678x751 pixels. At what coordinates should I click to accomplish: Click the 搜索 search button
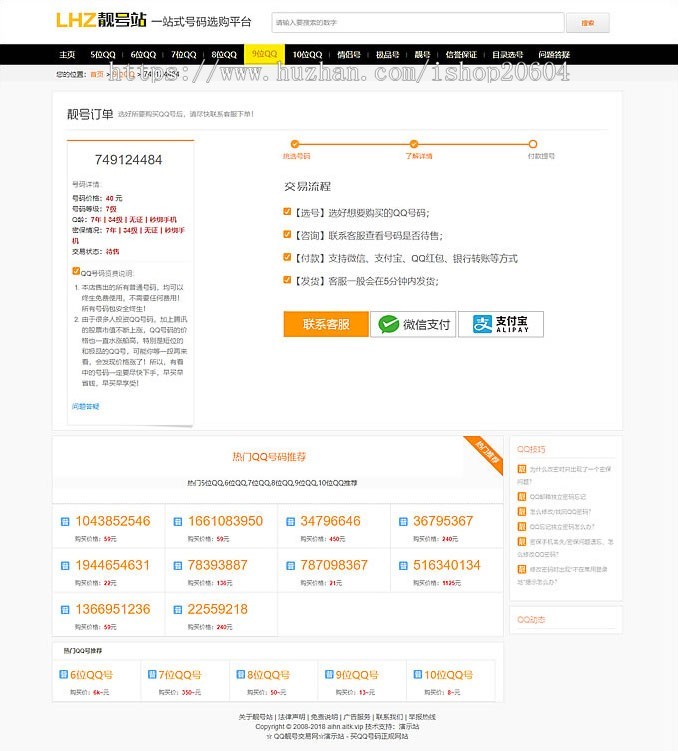[588, 23]
